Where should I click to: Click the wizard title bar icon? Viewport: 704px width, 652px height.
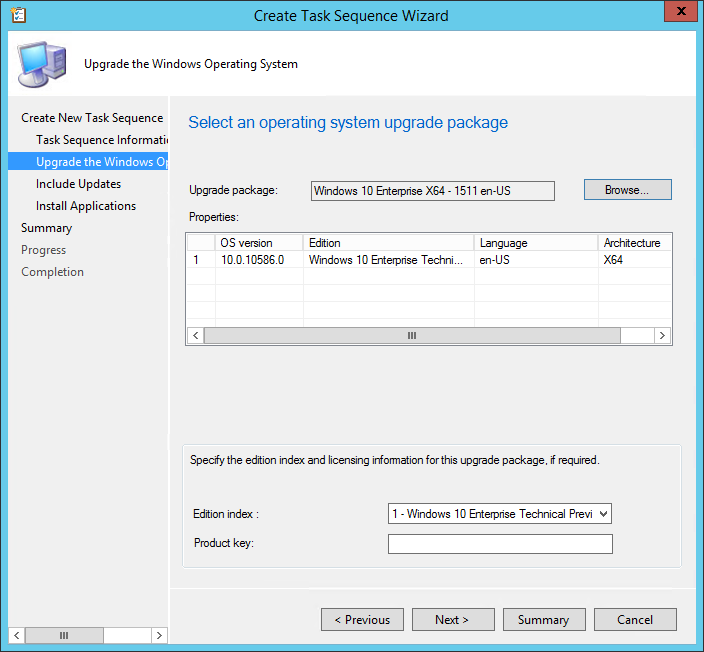(x=18, y=15)
